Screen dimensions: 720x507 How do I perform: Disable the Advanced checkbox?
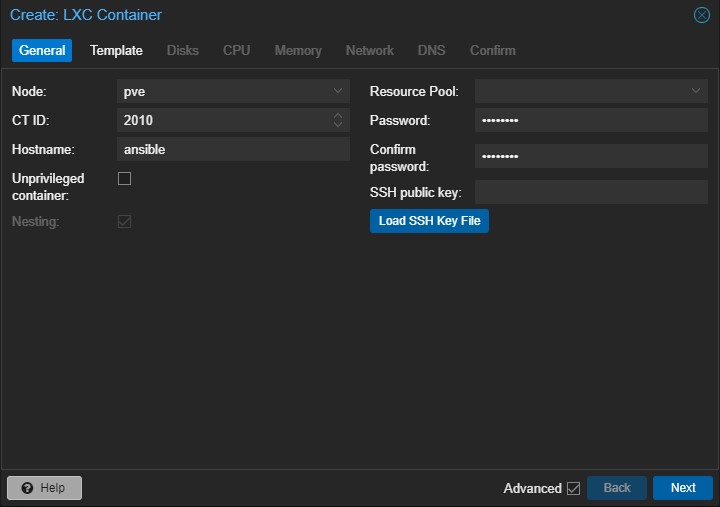pos(573,488)
